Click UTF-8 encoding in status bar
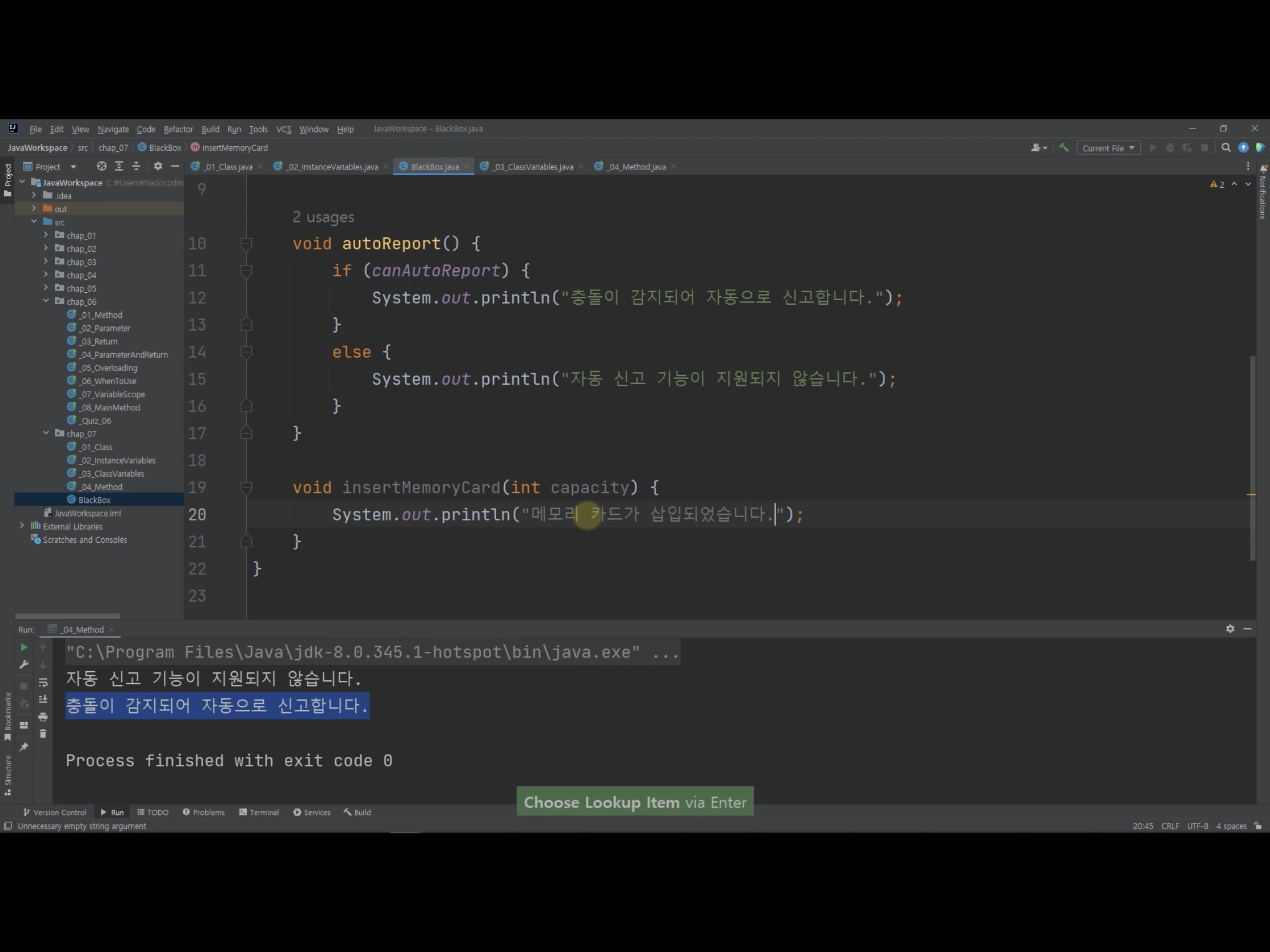The image size is (1270, 952). [1197, 826]
